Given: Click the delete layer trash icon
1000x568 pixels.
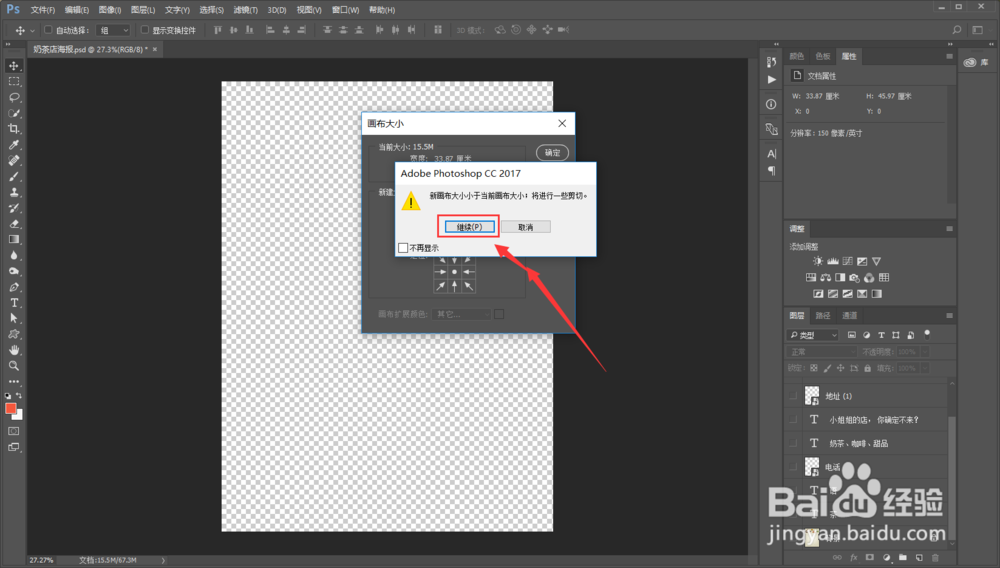Looking at the screenshot, I should (936, 557).
